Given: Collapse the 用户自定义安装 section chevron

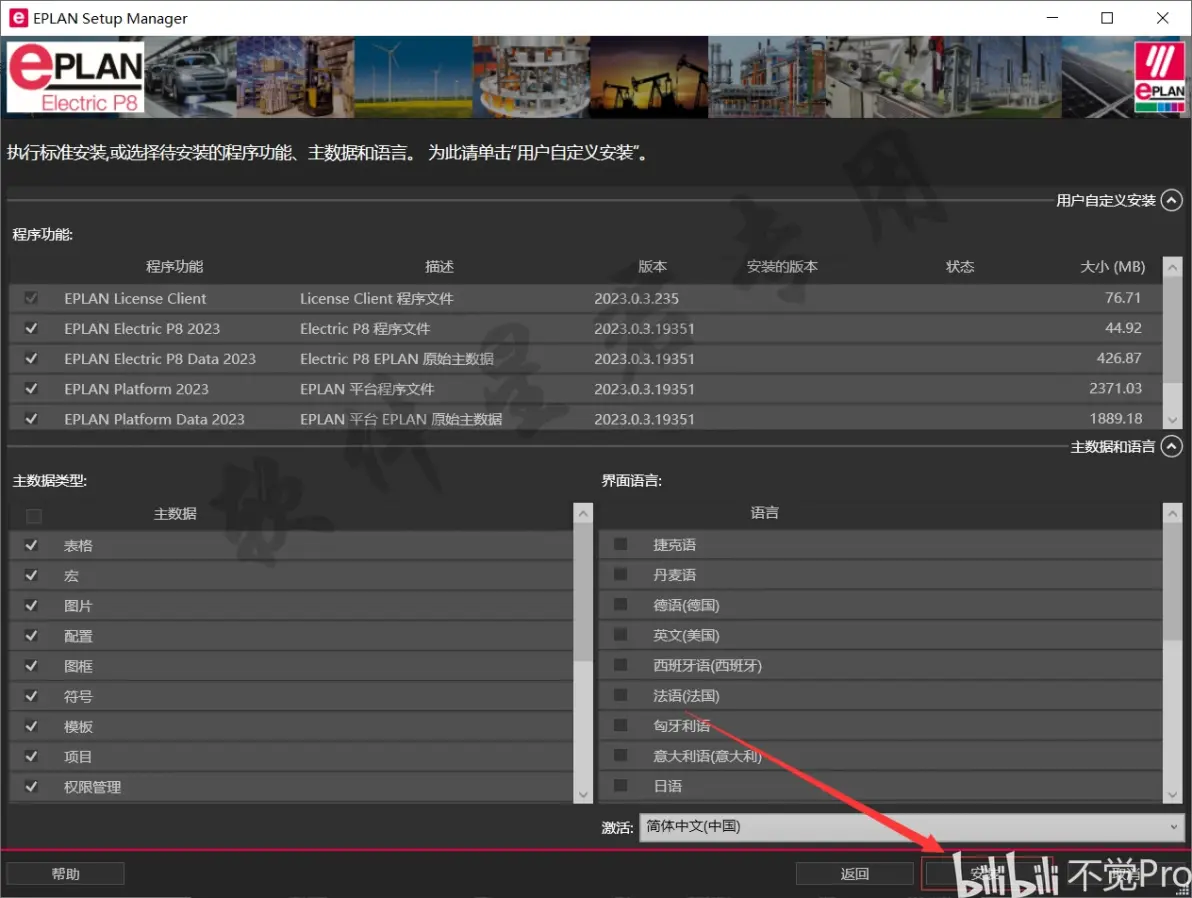Looking at the screenshot, I should coord(1171,200).
